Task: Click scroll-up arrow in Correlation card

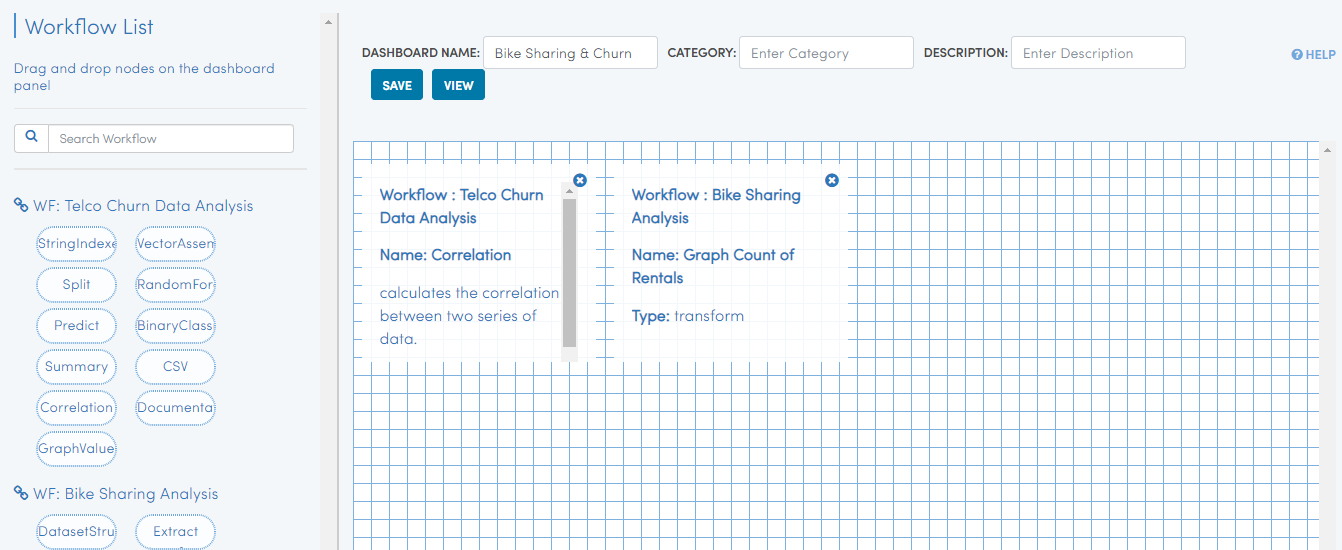Action: tap(570, 191)
